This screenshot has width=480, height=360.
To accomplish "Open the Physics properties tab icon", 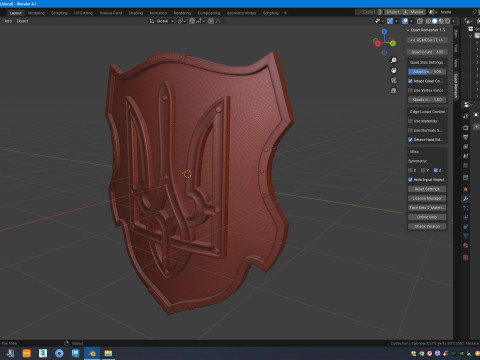I will pos(466,217).
